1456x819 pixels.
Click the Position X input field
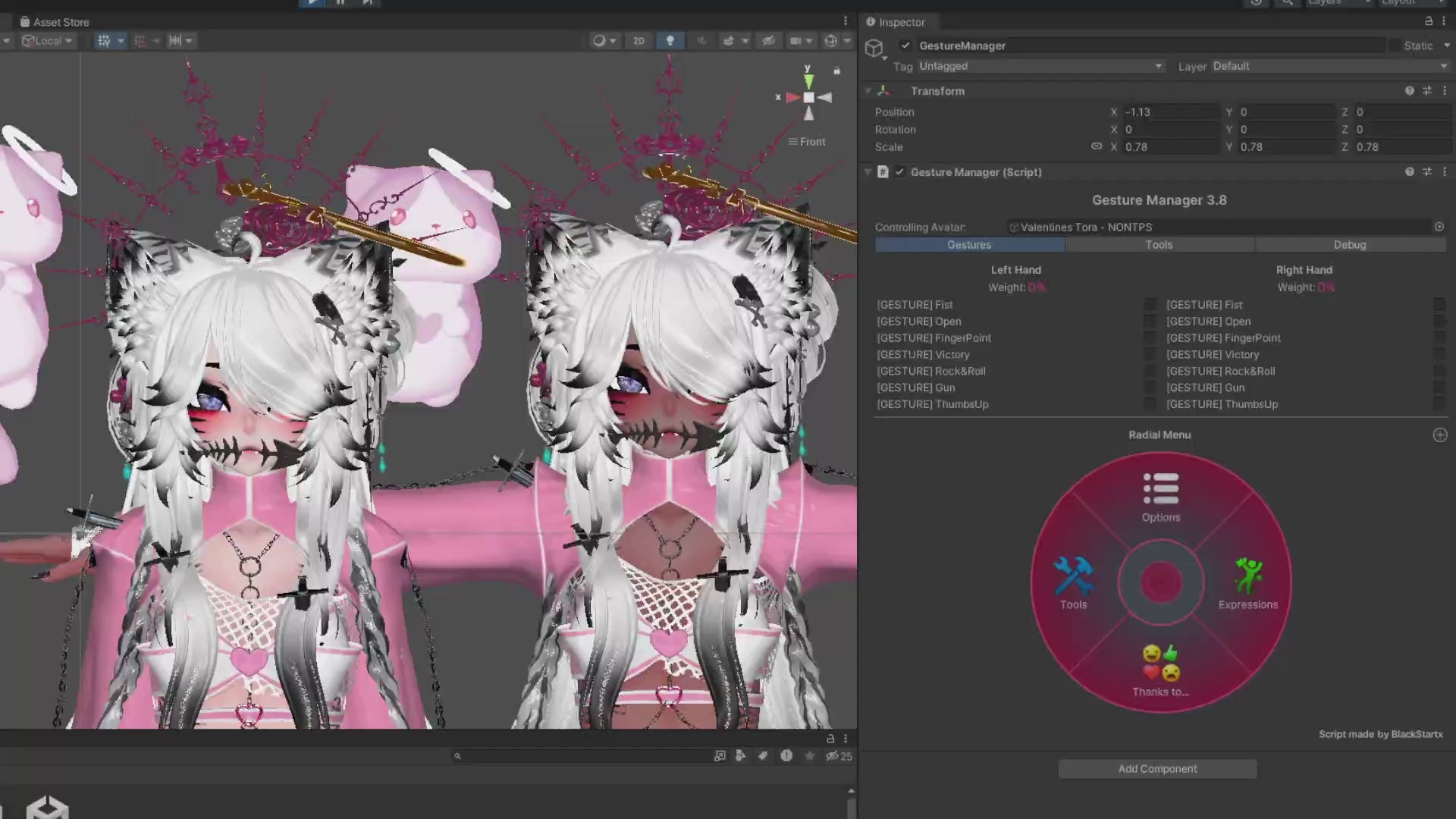click(1169, 112)
